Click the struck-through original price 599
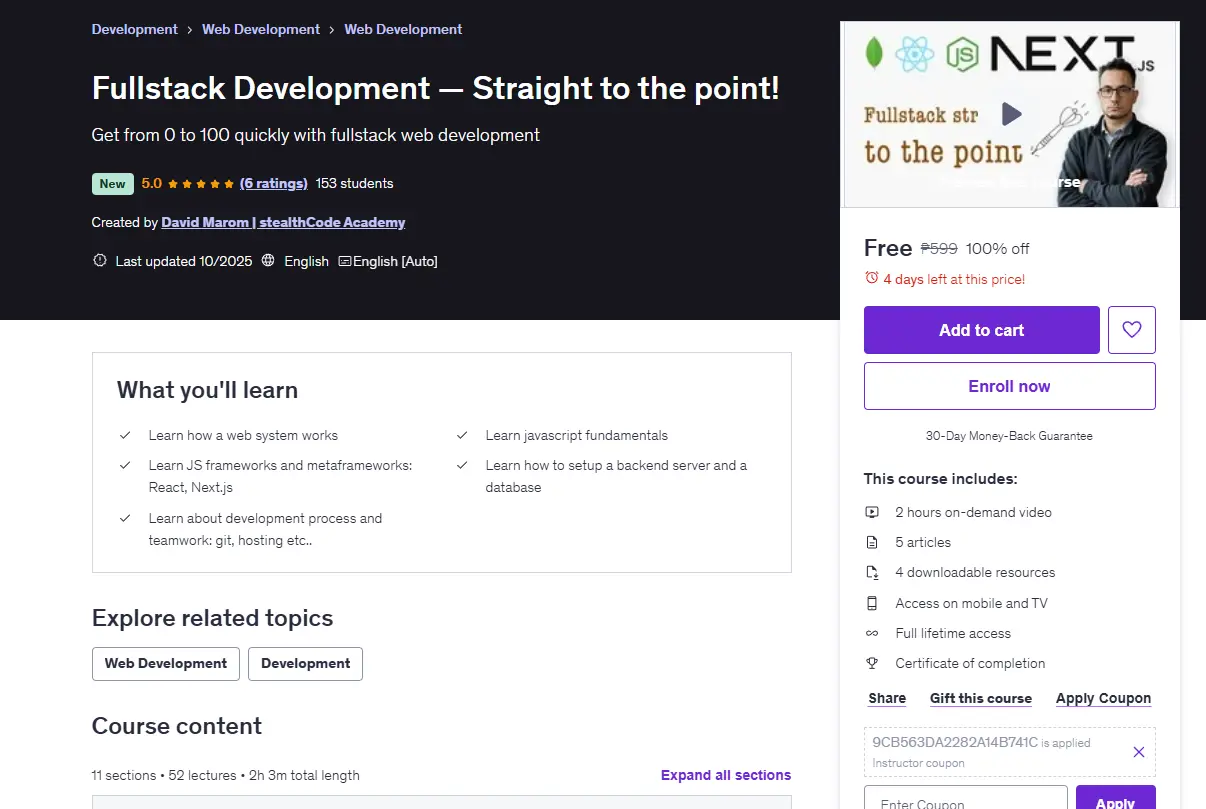The image size is (1206, 809). point(939,248)
